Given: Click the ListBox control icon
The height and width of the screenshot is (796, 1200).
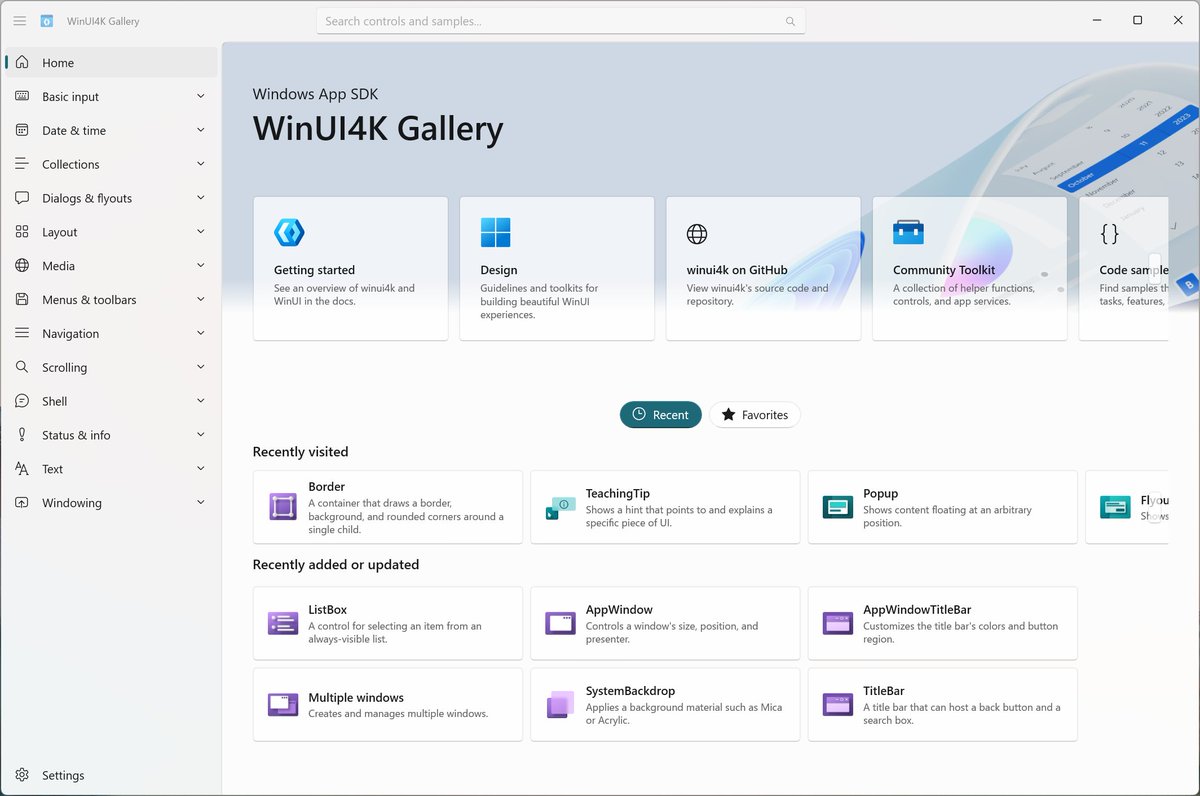Looking at the screenshot, I should click(283, 623).
